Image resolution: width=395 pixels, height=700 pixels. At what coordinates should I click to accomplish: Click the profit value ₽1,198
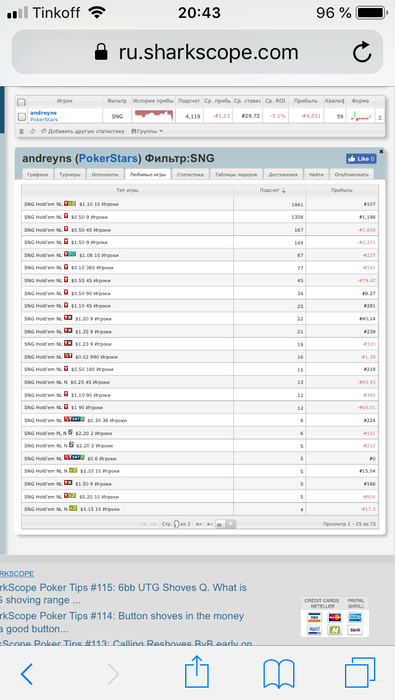click(367, 217)
